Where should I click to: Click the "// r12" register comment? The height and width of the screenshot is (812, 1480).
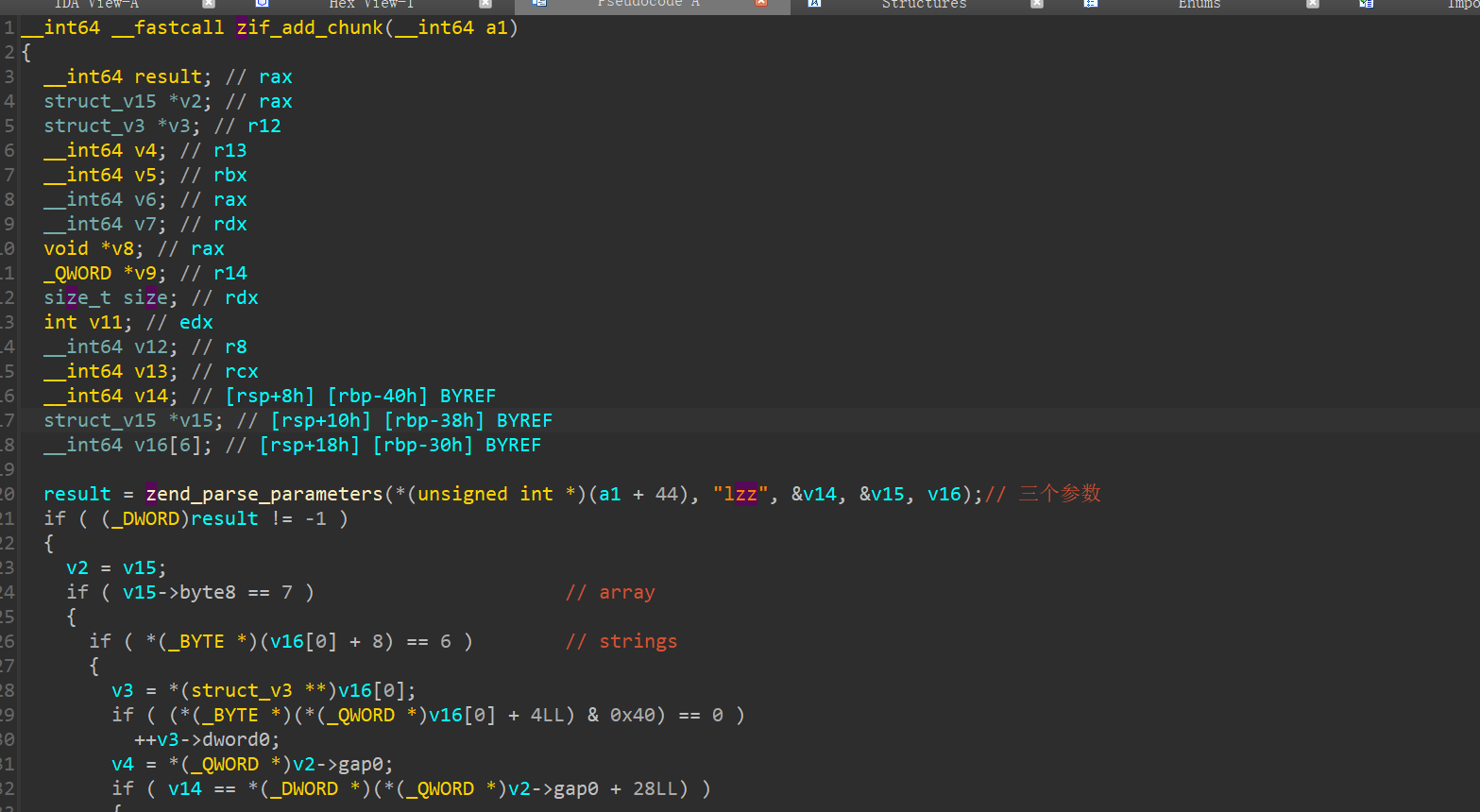click(x=247, y=126)
